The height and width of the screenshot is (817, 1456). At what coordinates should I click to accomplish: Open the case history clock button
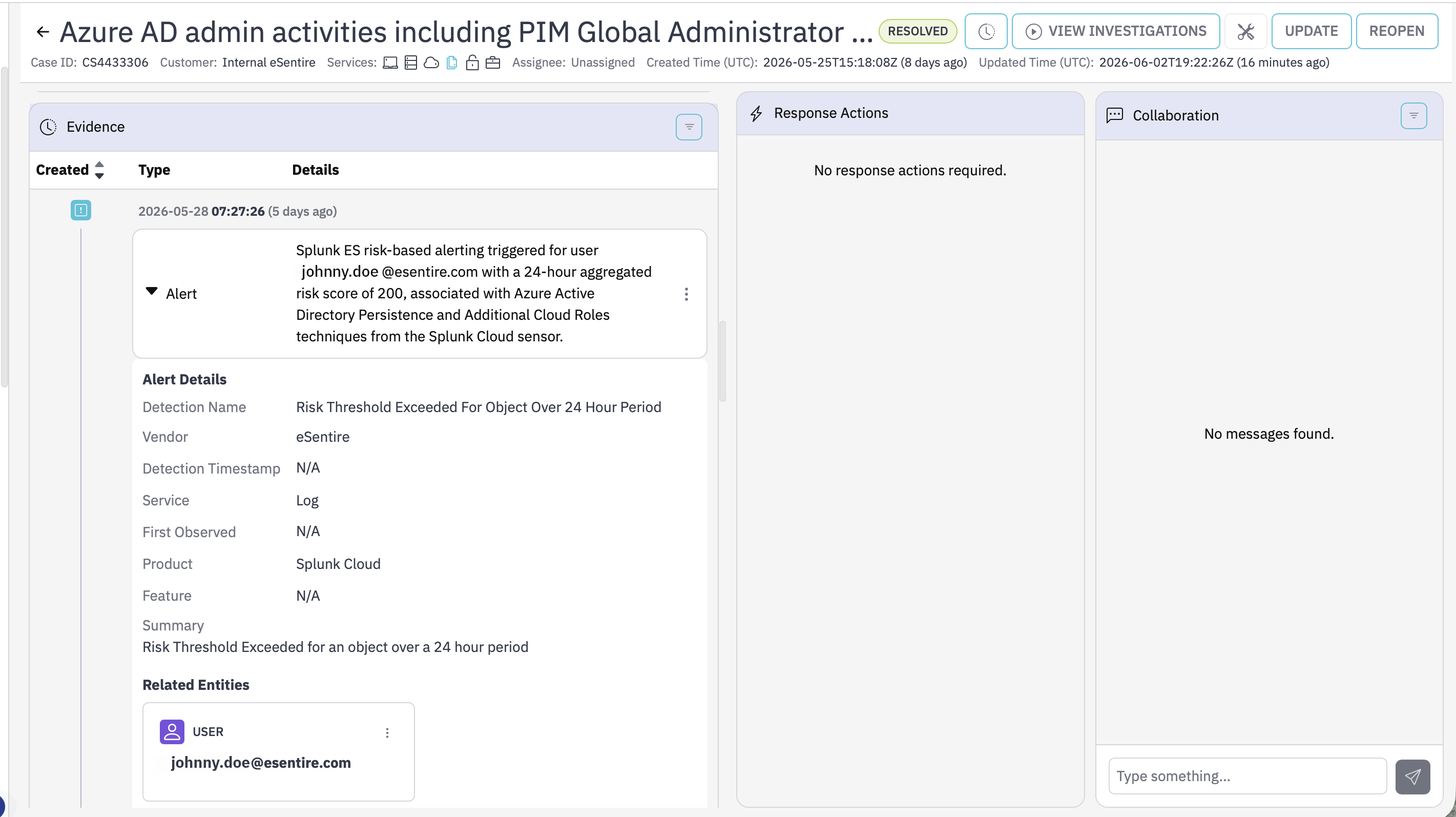tap(986, 31)
